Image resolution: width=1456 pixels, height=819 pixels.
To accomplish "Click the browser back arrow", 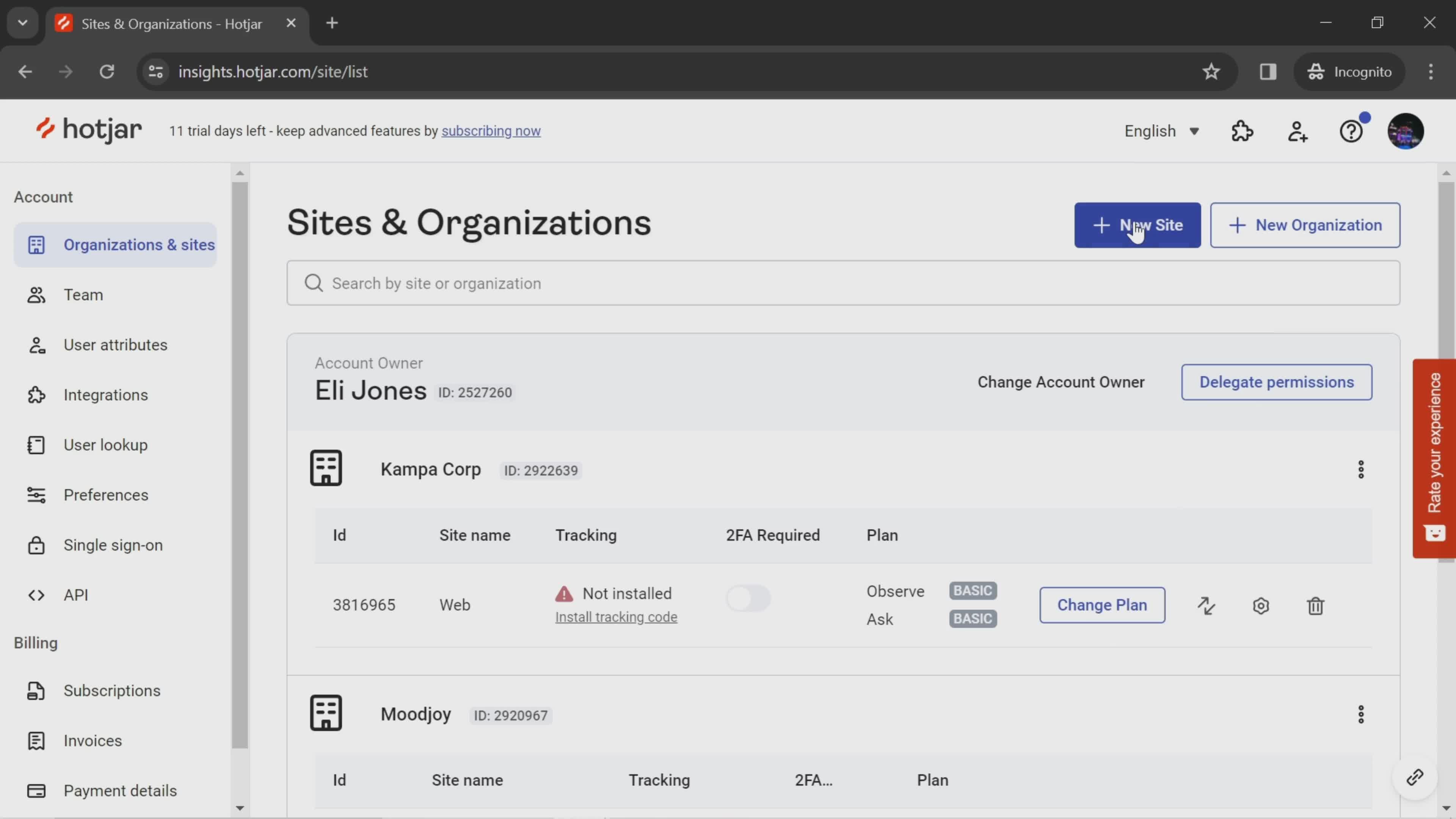I will coord(25,72).
